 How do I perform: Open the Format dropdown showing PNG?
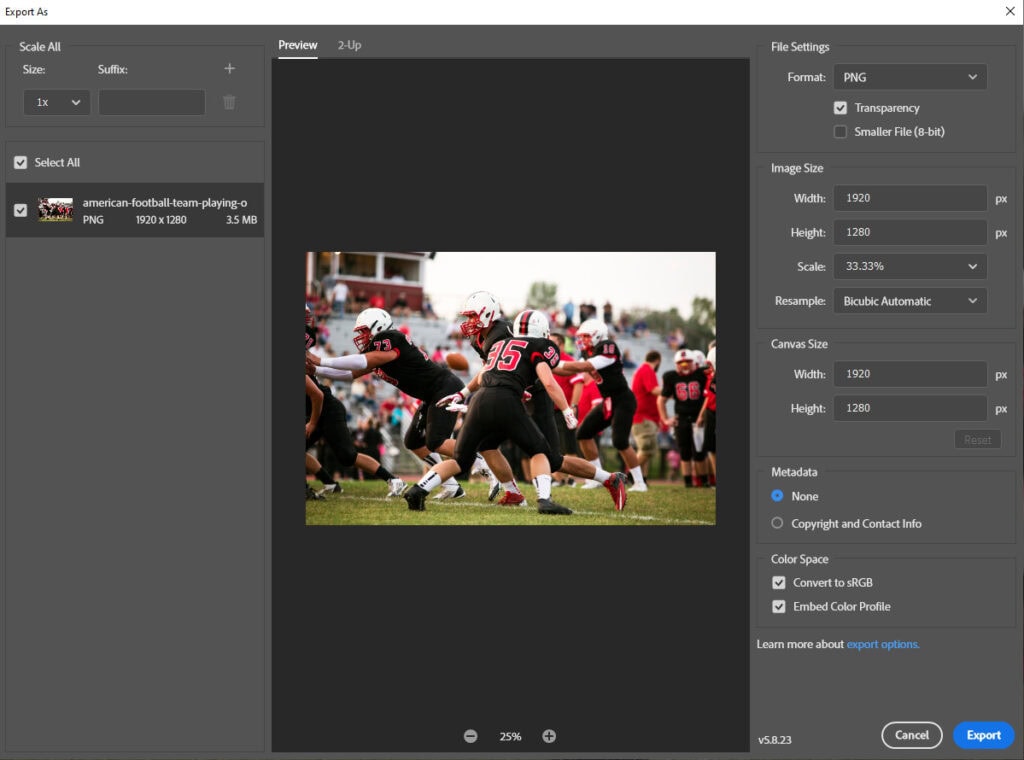pyautogui.click(x=909, y=77)
